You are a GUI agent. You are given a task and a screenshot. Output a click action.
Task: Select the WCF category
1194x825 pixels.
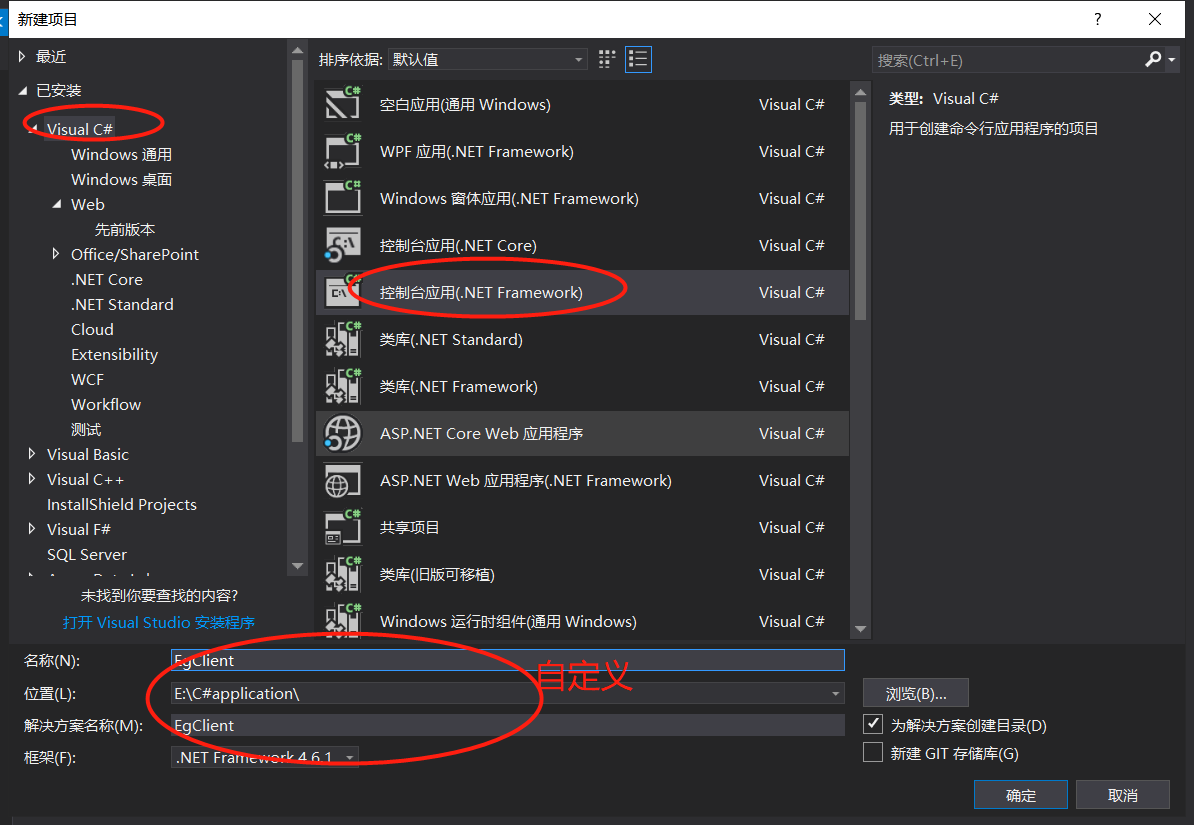(x=88, y=379)
